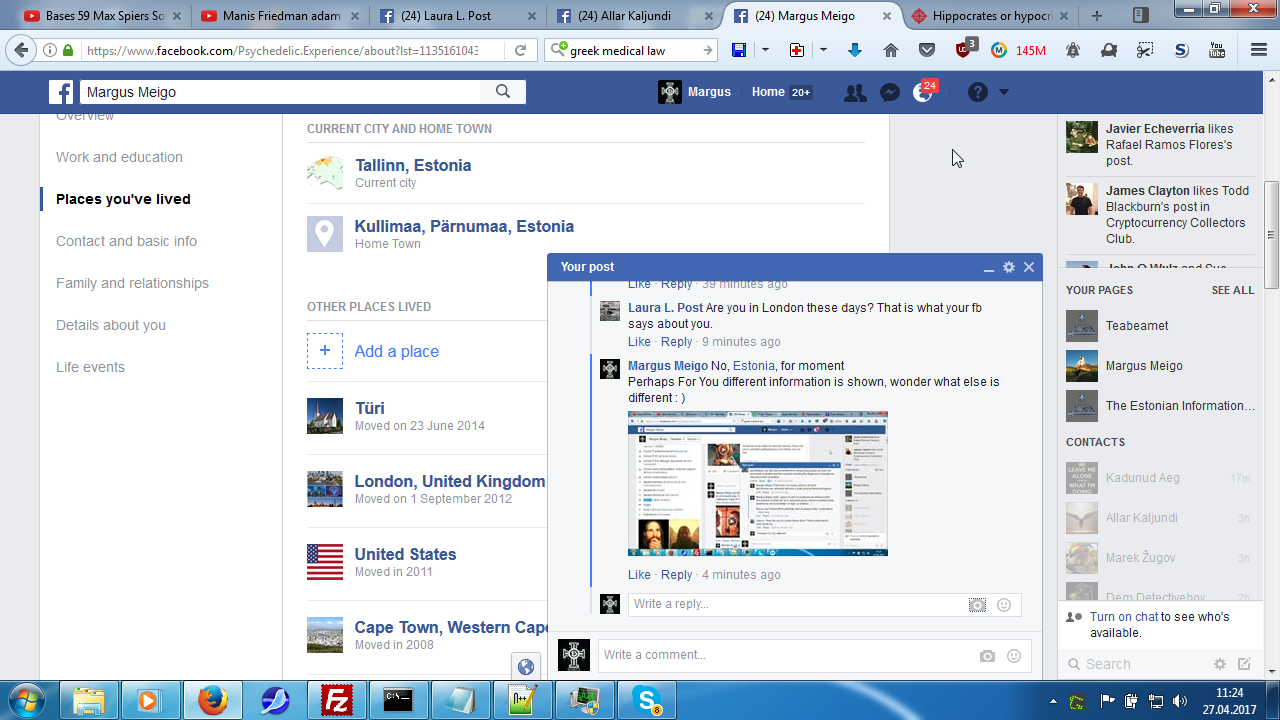Screen dimensions: 1280x720
Task: Attach a photo to the comment field
Action: (987, 656)
